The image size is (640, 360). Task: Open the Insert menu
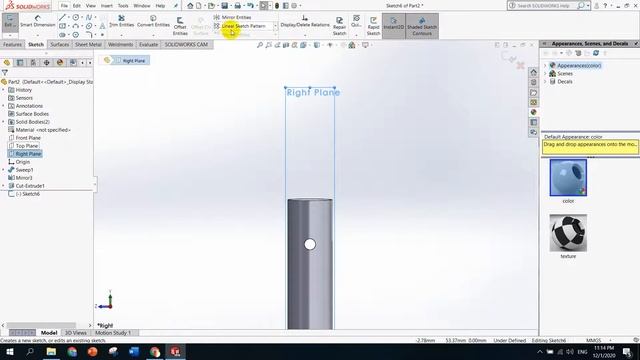(x=107, y=6)
